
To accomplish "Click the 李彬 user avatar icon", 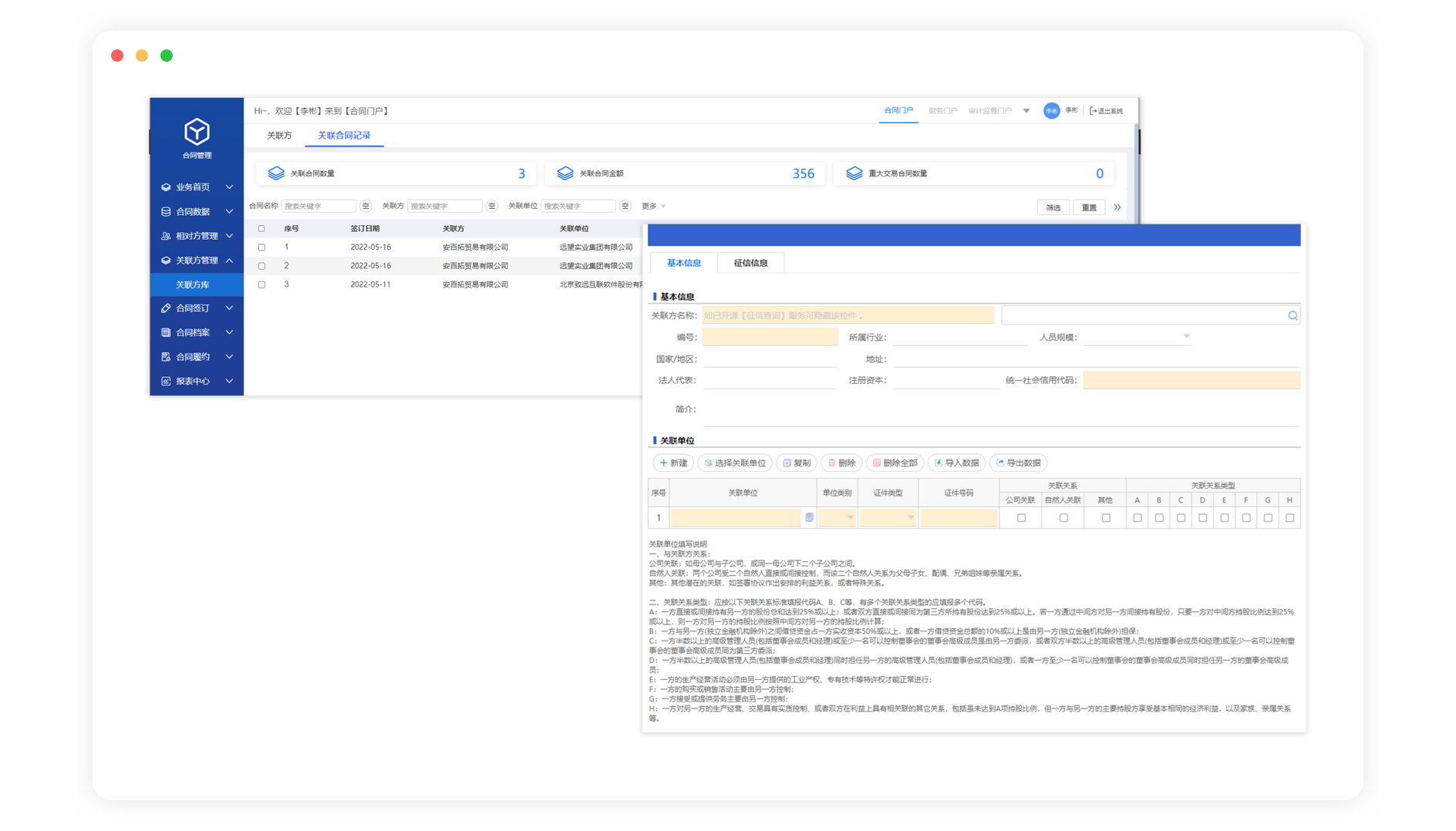I will (1051, 111).
